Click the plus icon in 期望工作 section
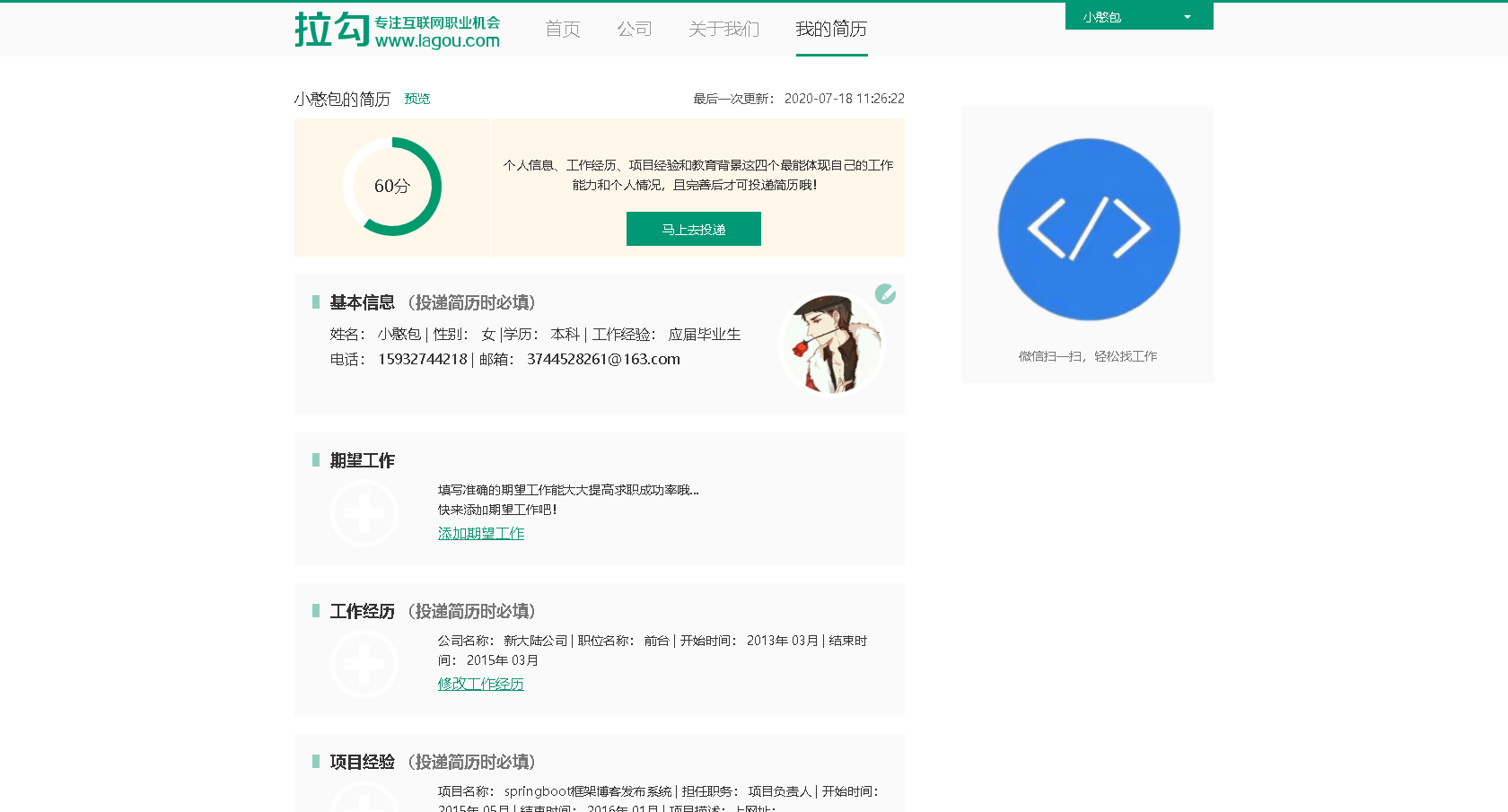Screen dimensions: 1508x812 364,512
